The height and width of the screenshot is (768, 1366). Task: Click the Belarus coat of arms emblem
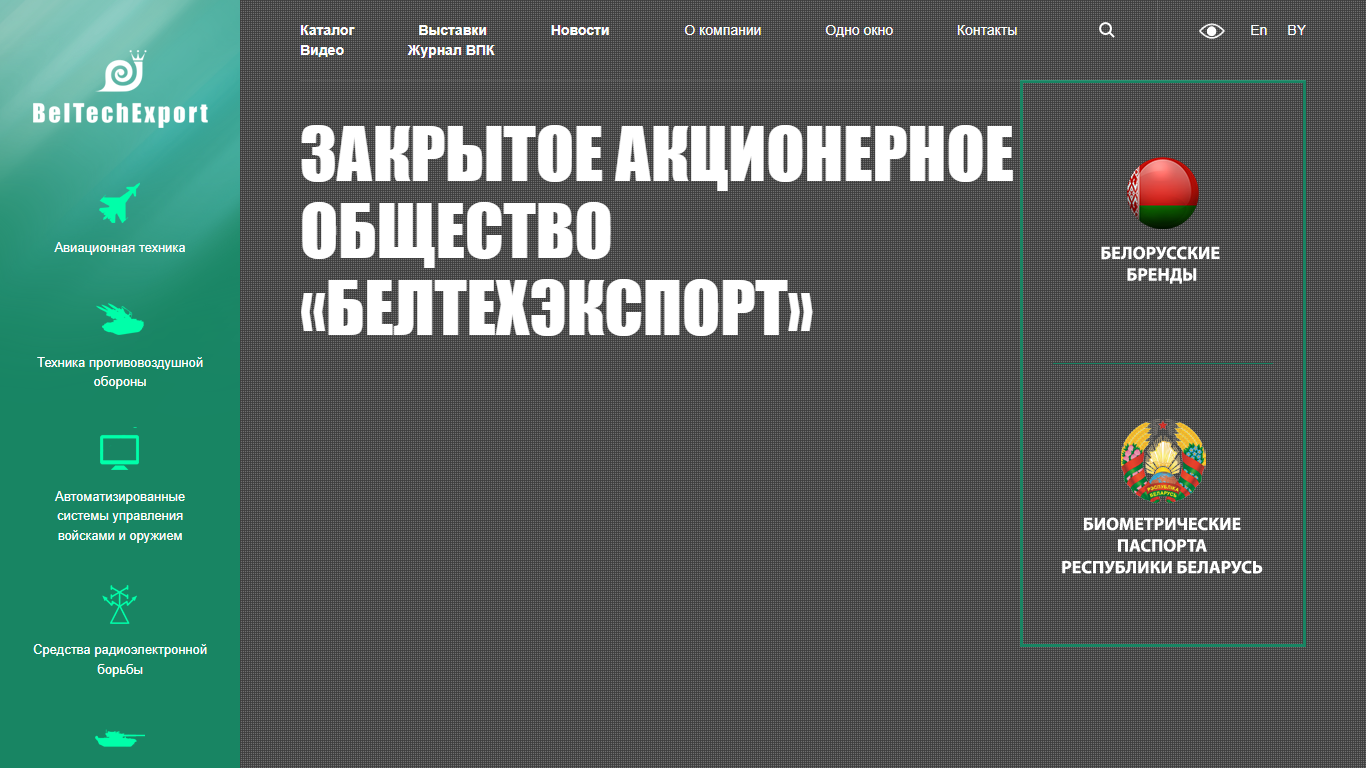click(x=1163, y=460)
